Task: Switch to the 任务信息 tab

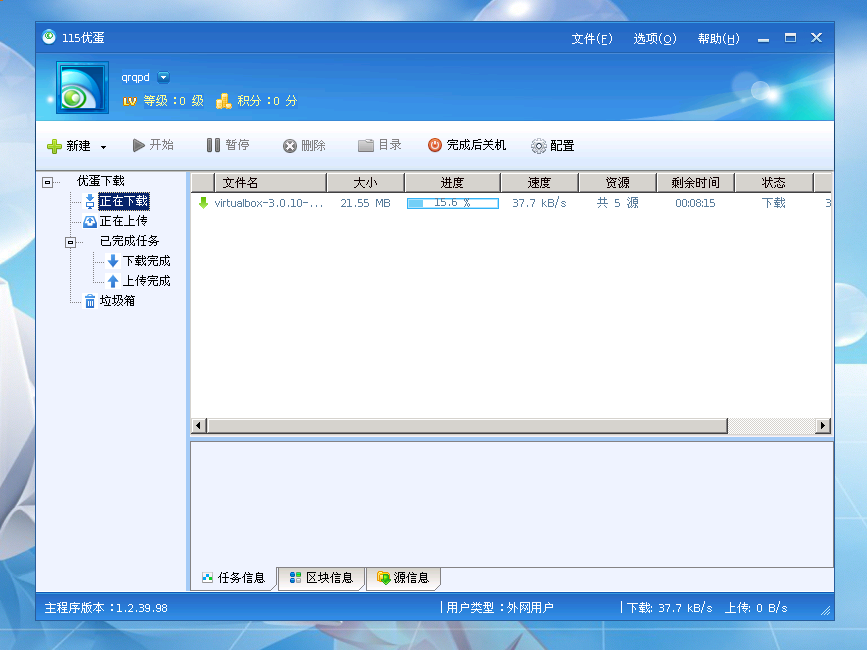Action: [234, 578]
